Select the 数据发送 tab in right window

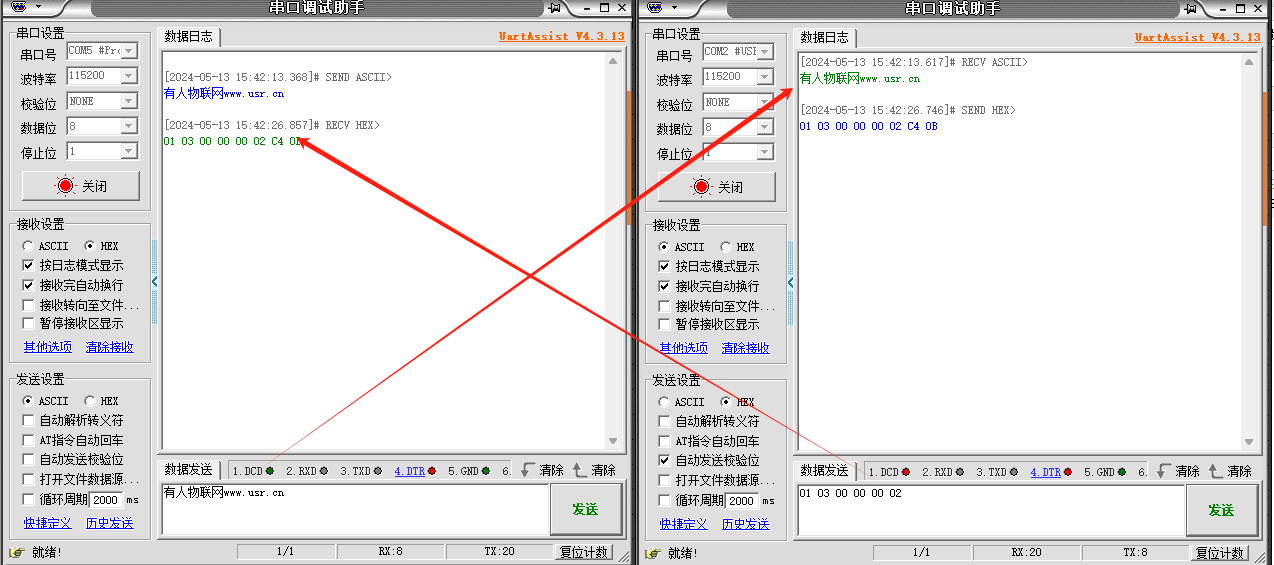coord(824,470)
